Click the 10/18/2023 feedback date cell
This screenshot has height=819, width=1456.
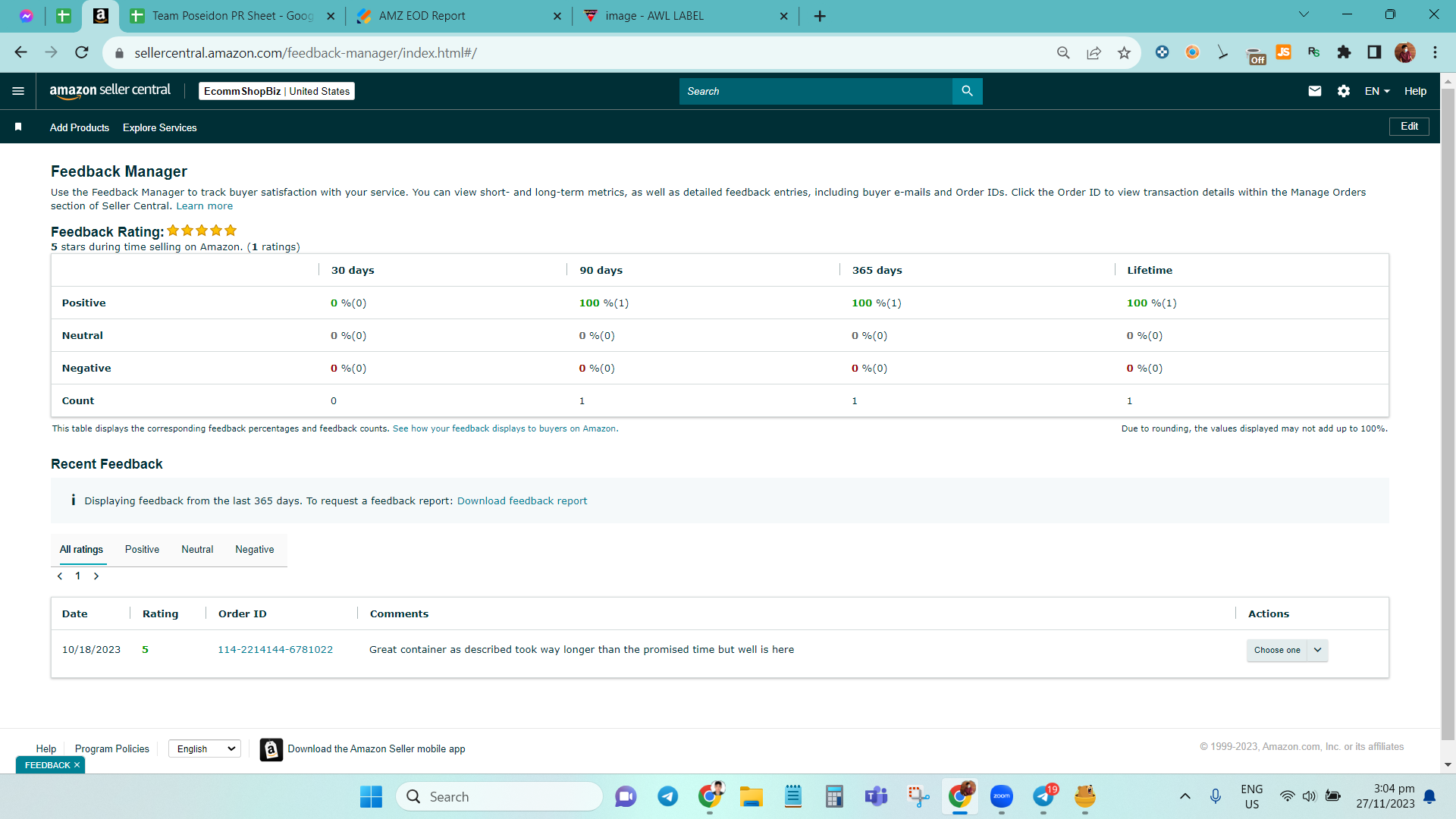(x=91, y=650)
